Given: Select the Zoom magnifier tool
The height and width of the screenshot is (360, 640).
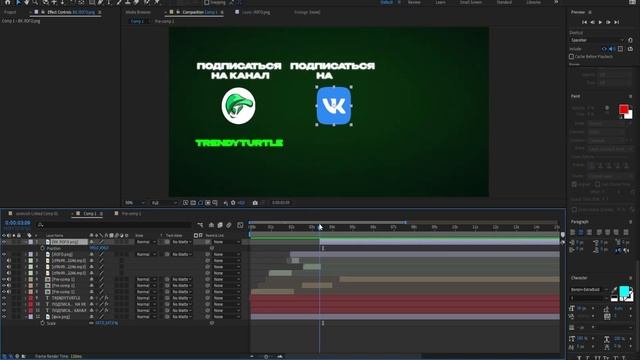Looking at the screenshot, I should click(x=35, y=2).
